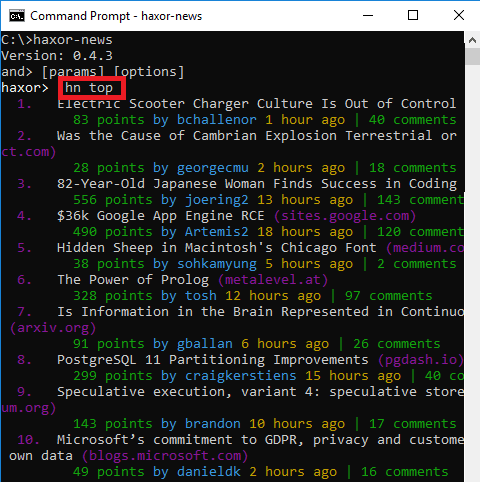The width and height of the screenshot is (480, 482).
Task: Click the window title text 'Command Prompt - haxor-news'
Action: [x=116, y=16]
